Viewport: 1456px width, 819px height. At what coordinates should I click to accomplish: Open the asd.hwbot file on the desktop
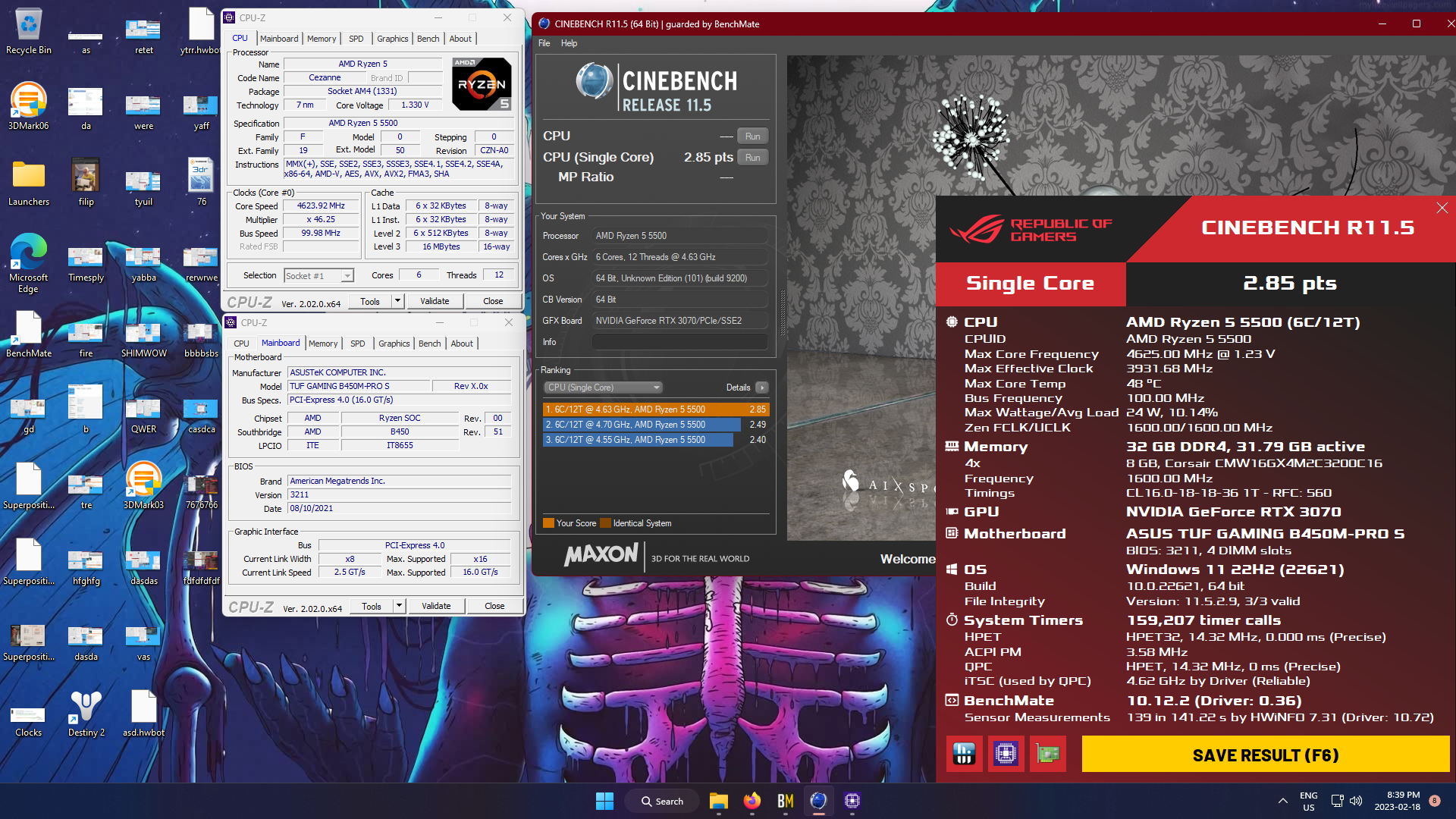pyautogui.click(x=143, y=714)
